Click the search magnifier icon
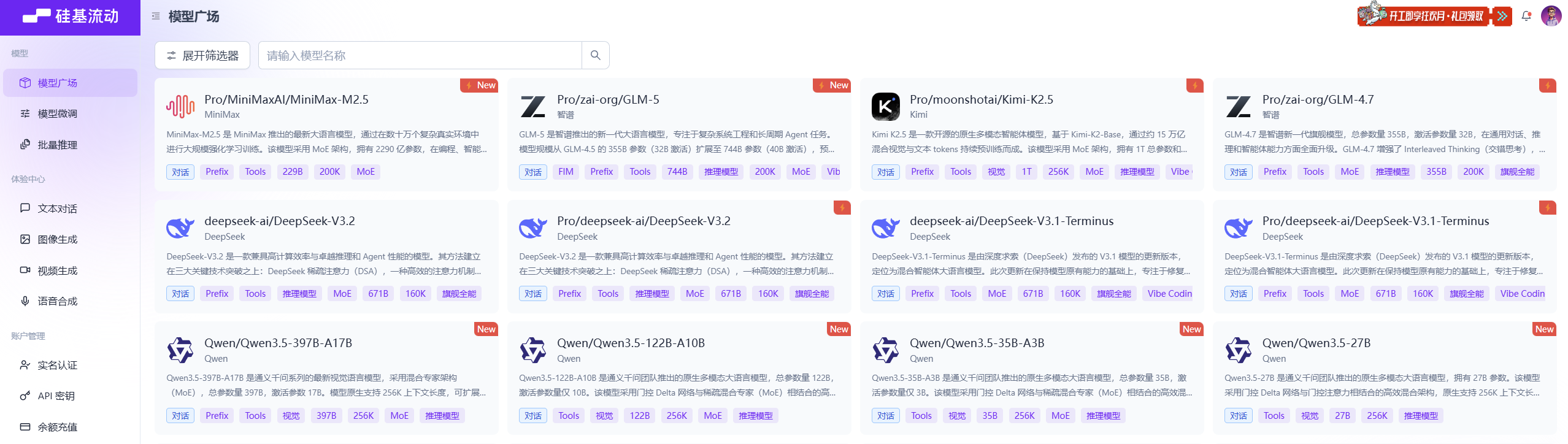 (x=595, y=55)
